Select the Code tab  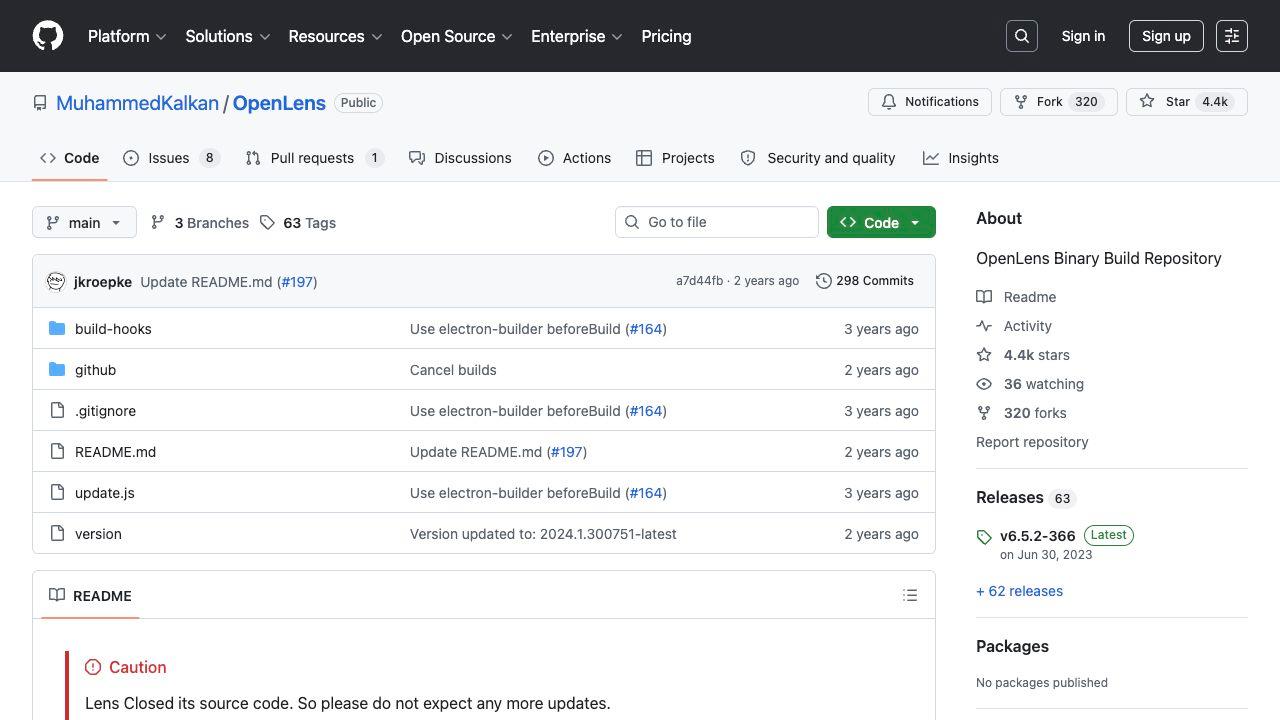pos(69,158)
